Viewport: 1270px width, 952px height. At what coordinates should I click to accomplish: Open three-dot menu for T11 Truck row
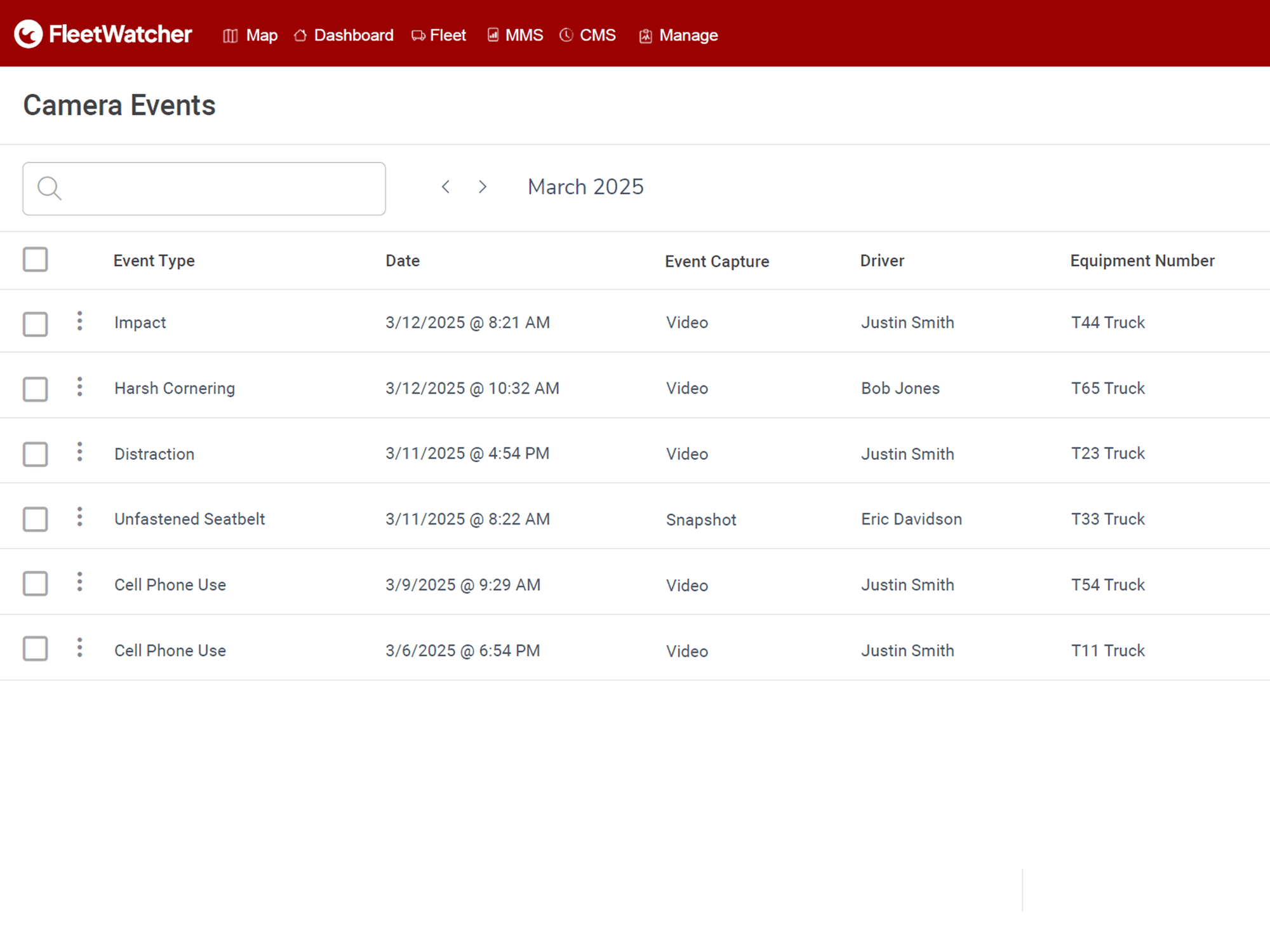pos(79,648)
